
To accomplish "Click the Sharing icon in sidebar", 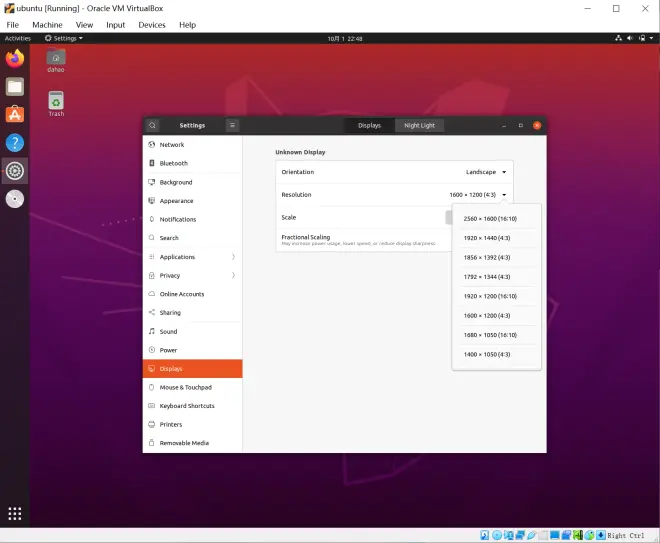I will point(152,312).
